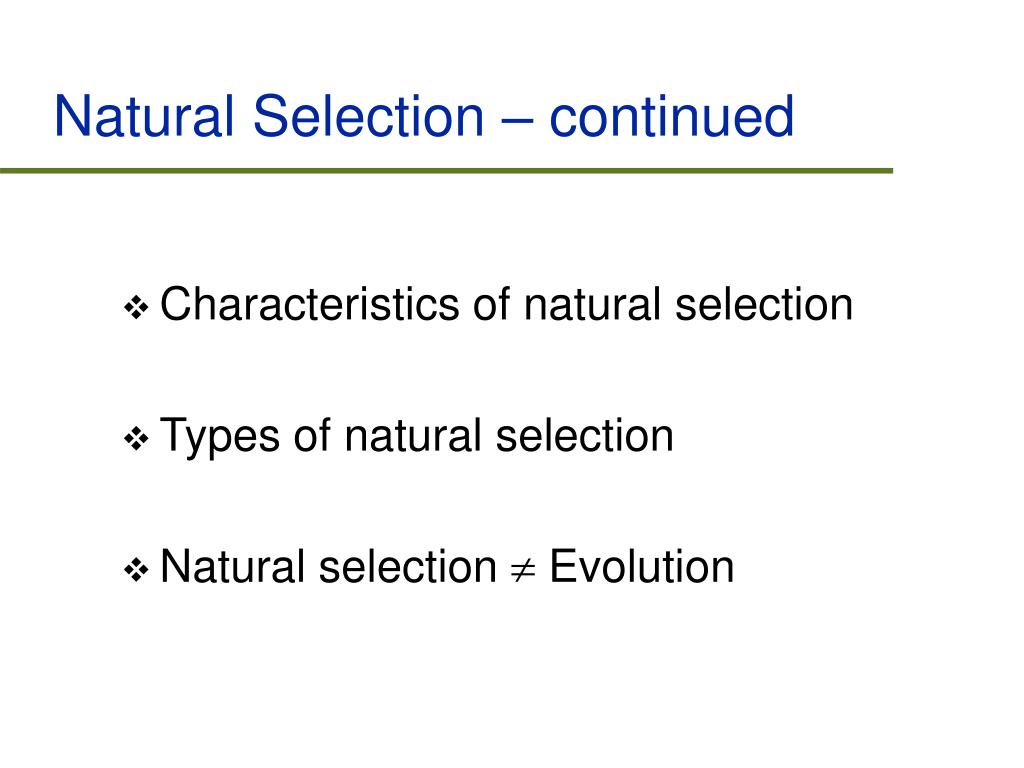Click "selection" in the third bullet line

click(408, 566)
